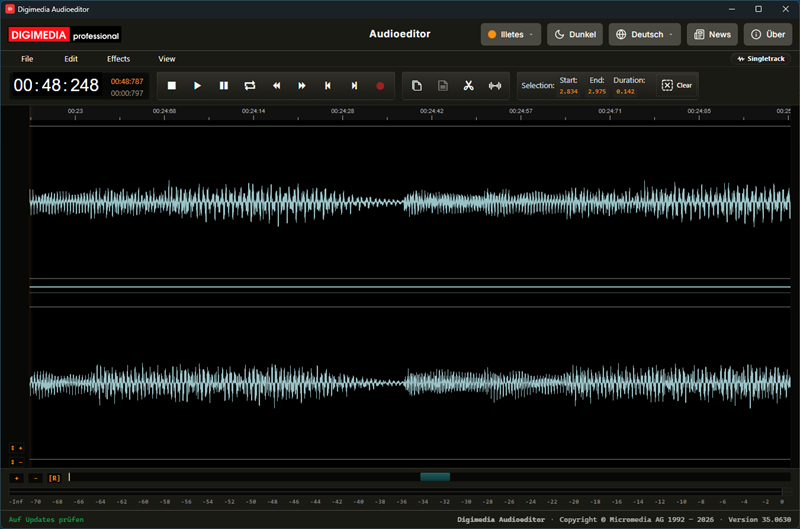The height and width of the screenshot is (529, 800).
Task: Toggle loop playback mode
Action: [x=249, y=86]
